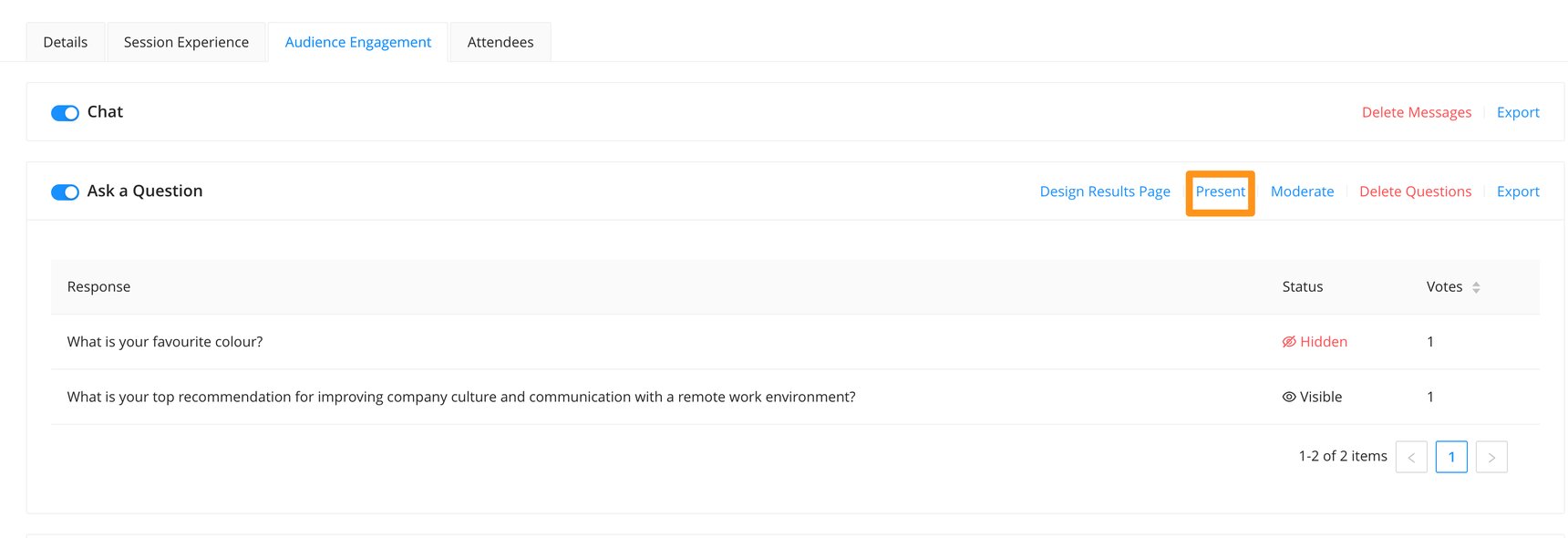Click Delete Messages in Chat section
Viewport: 1568px width, 538px height.
(x=1417, y=112)
